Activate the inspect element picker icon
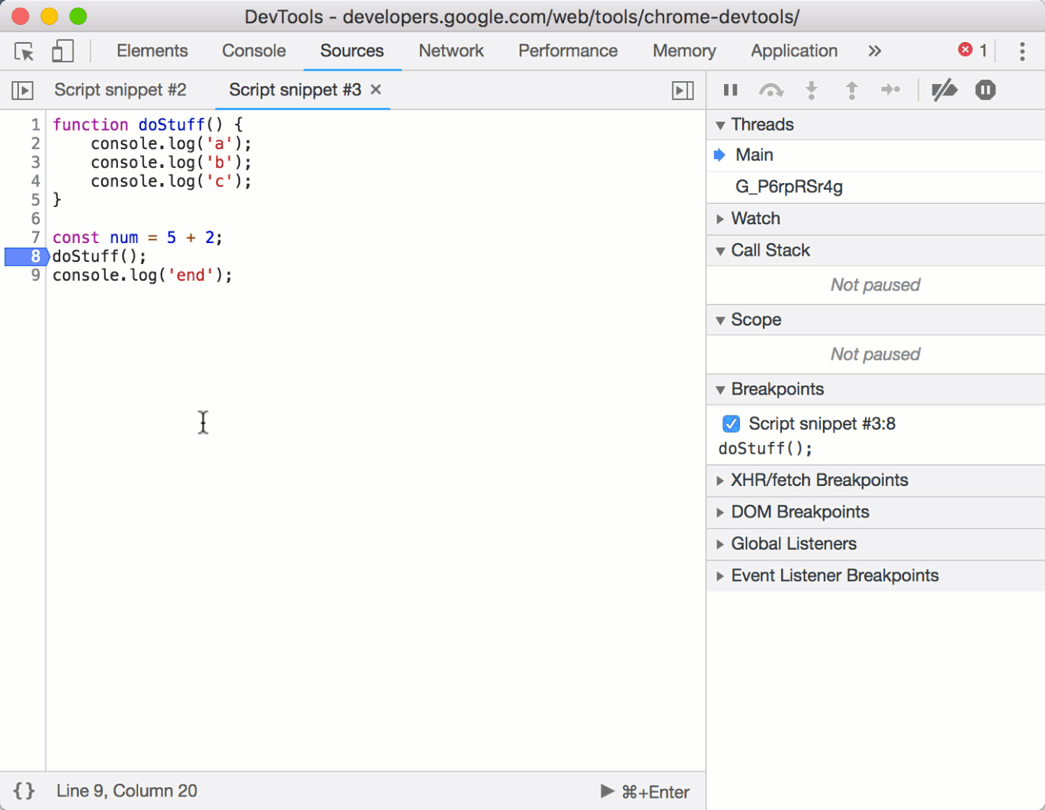This screenshot has height=810, width=1045. click(x=24, y=51)
